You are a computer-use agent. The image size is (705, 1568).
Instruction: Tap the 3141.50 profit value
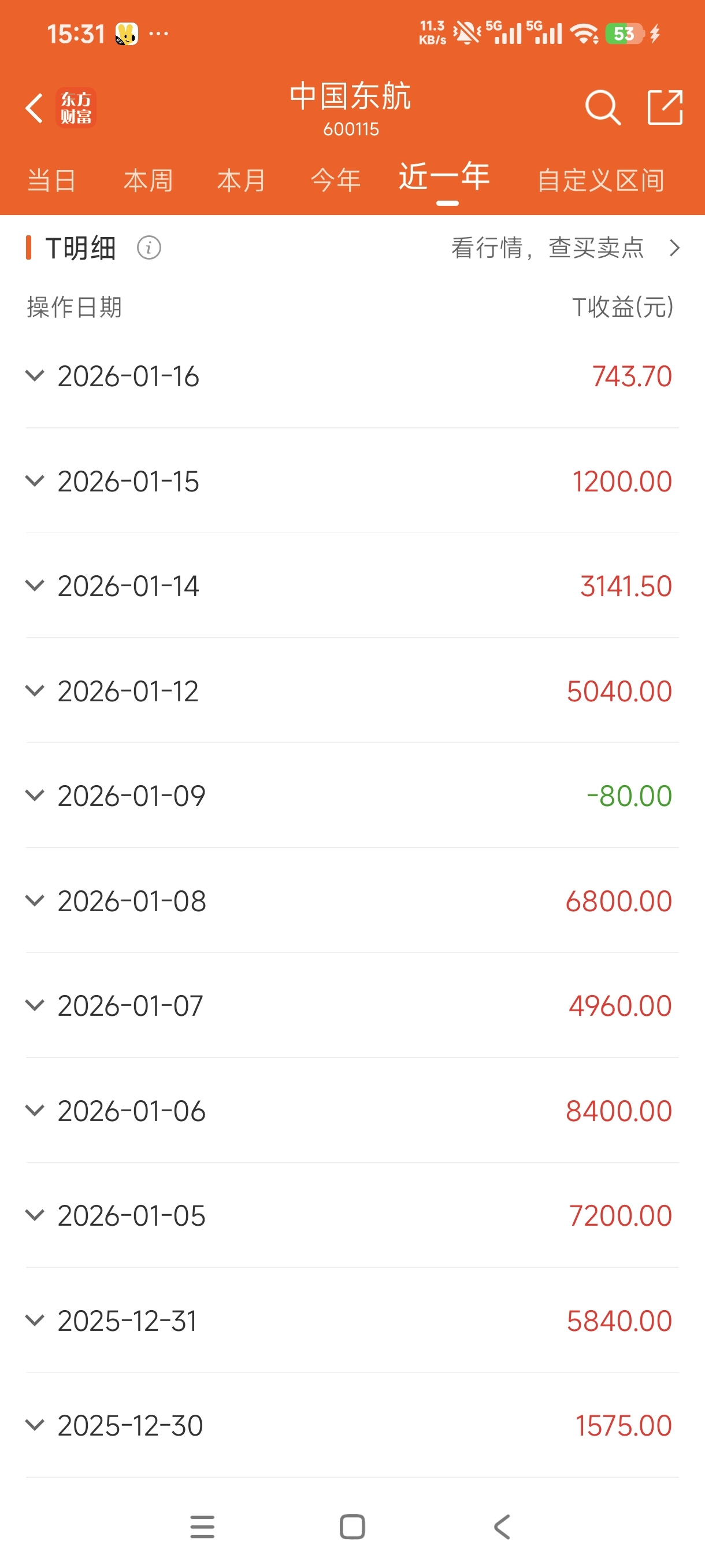625,586
